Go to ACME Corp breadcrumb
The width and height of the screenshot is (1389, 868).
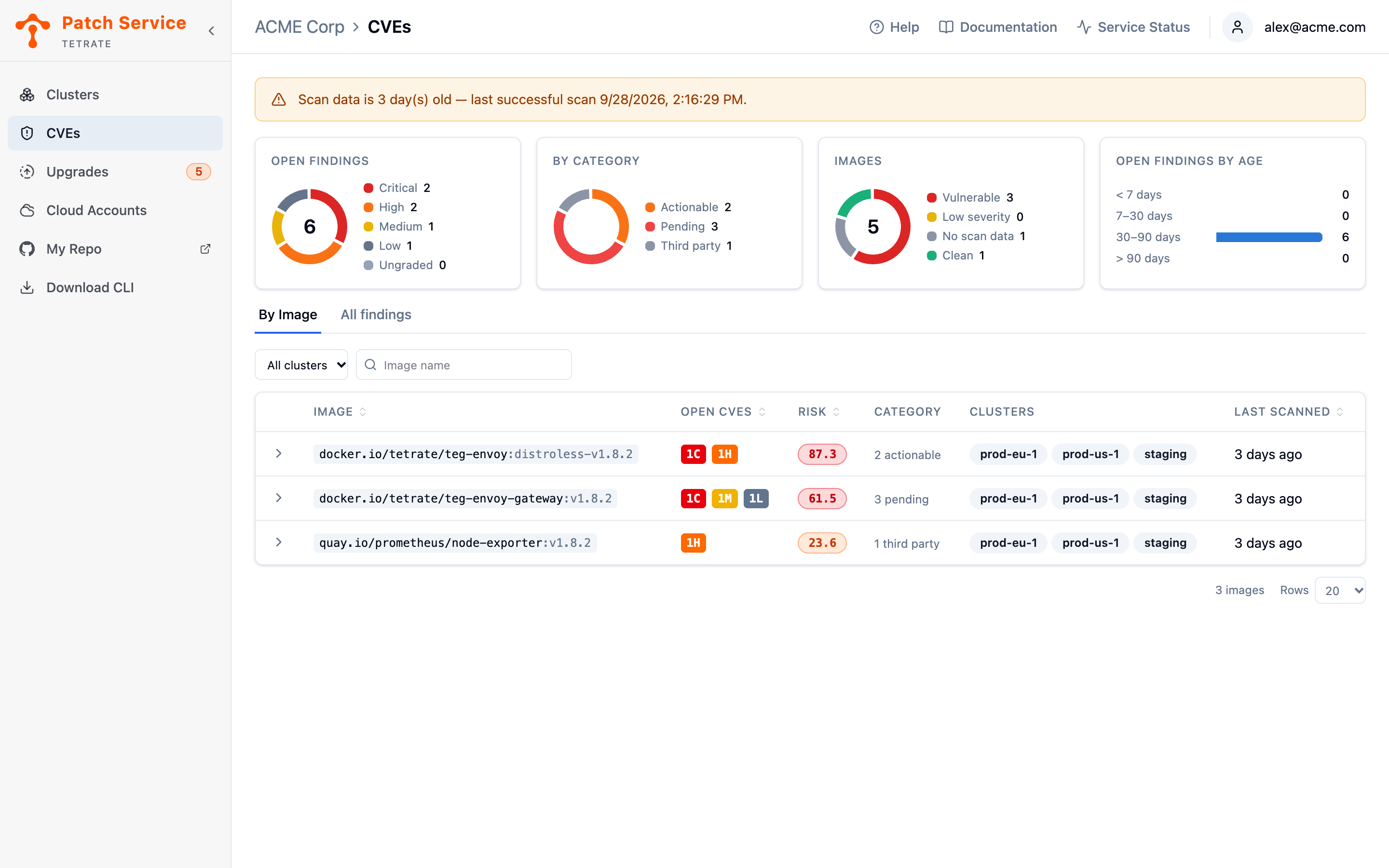pyautogui.click(x=300, y=27)
